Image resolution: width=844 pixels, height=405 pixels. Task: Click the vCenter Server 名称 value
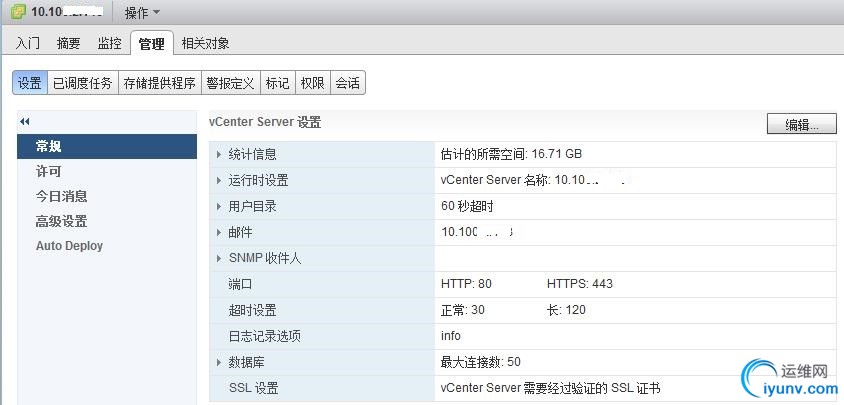(533, 180)
